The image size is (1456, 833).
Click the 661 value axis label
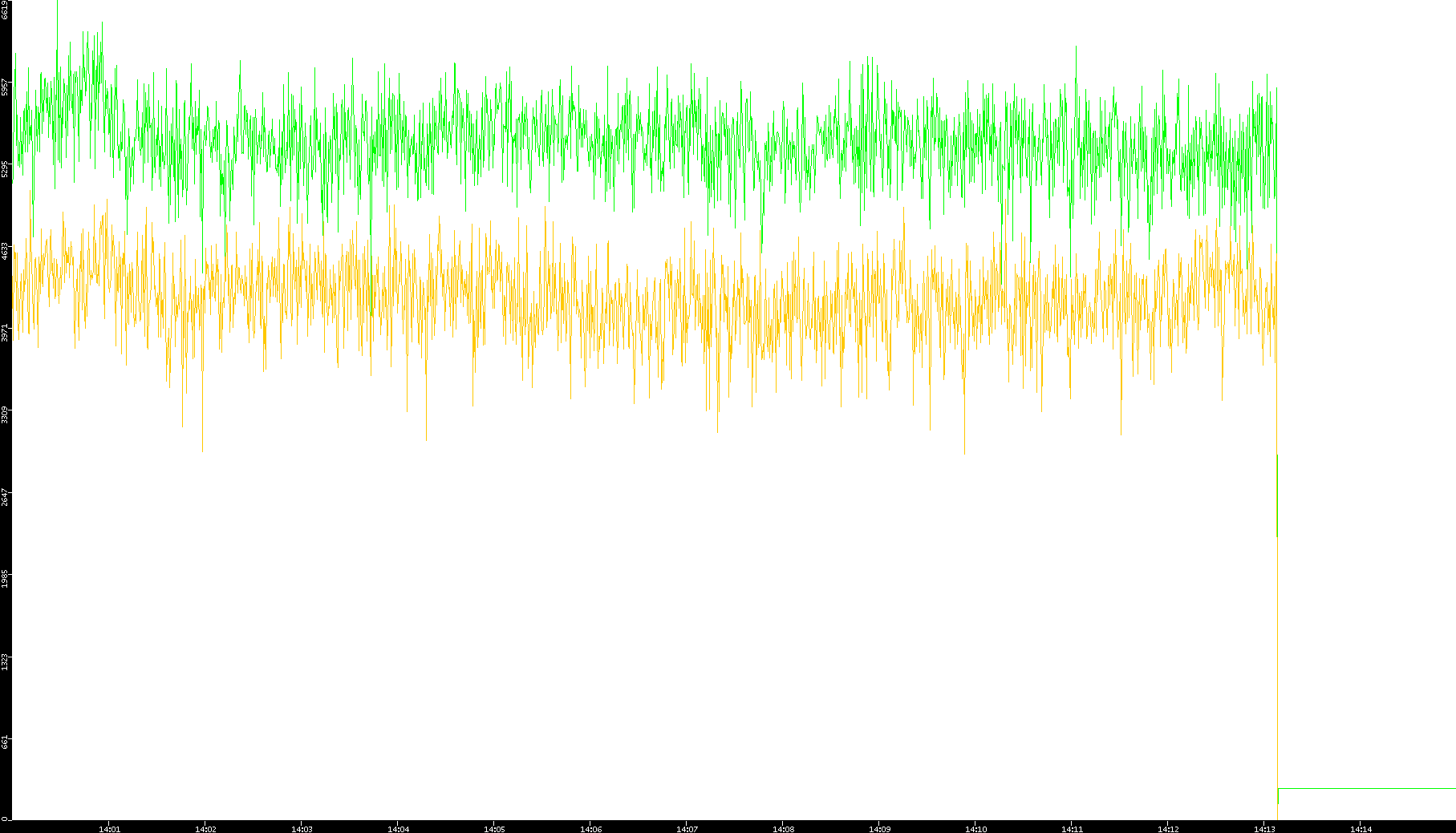(x=5, y=741)
